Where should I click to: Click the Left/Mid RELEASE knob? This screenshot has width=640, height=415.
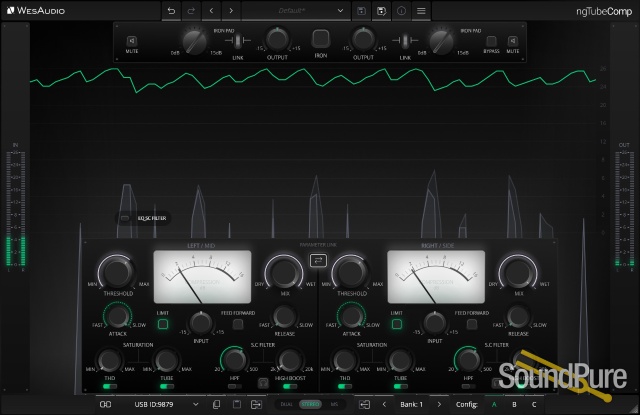click(284, 316)
